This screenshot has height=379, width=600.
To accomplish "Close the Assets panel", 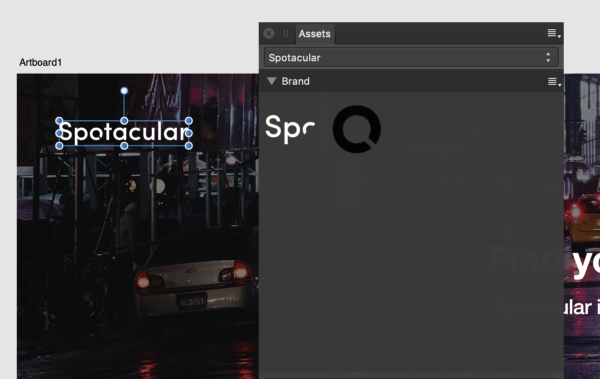I will click(x=269, y=33).
